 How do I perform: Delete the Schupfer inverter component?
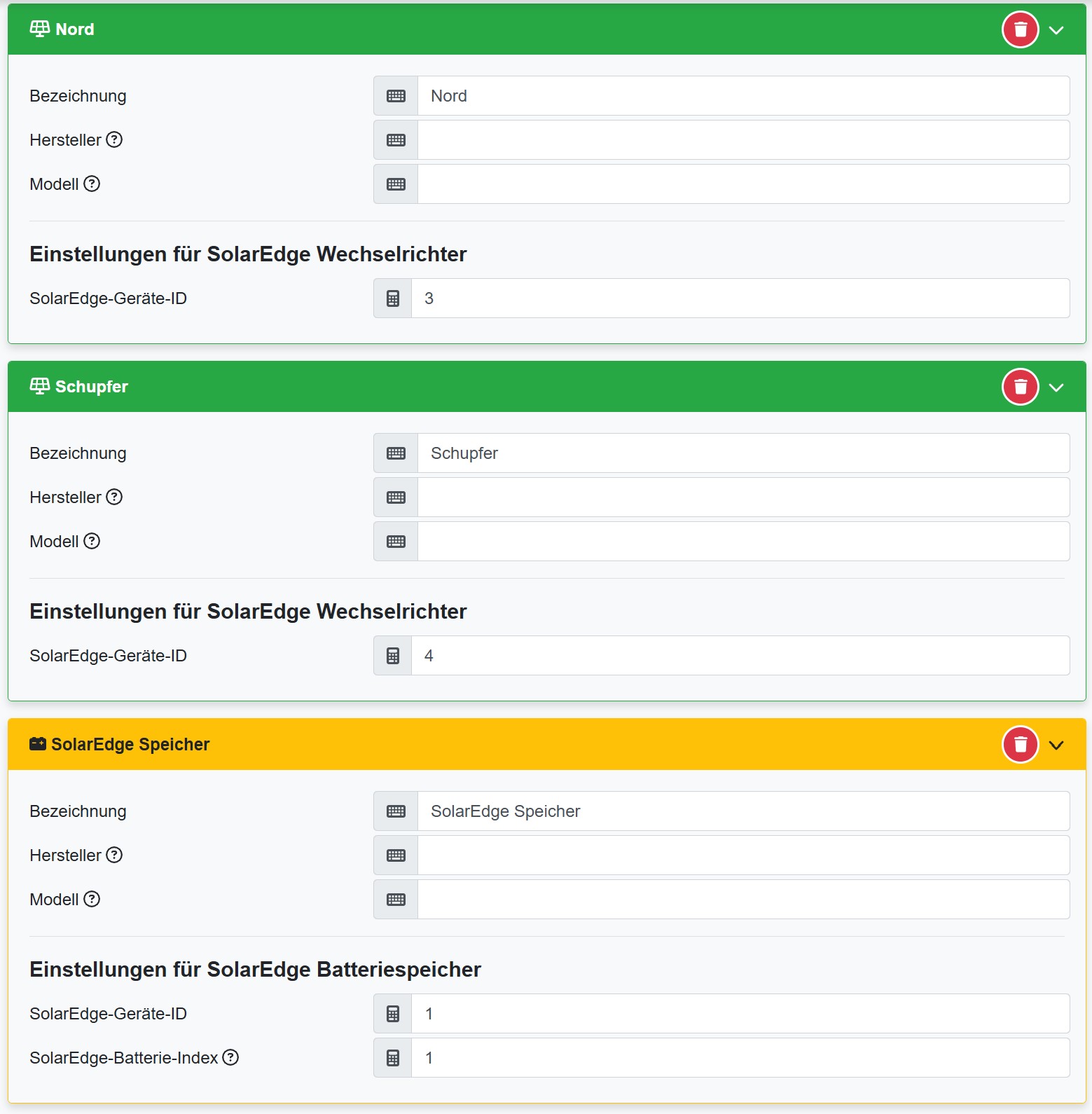tap(1020, 387)
